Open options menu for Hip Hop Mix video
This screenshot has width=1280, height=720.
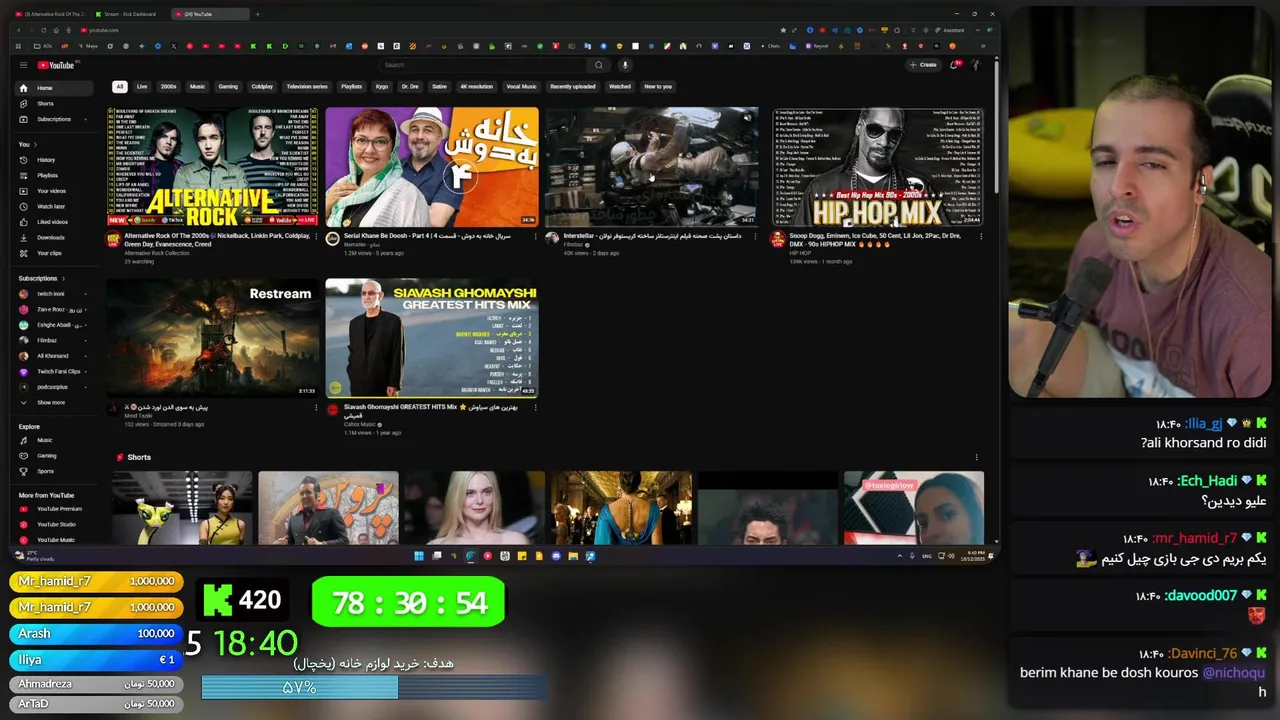980,236
